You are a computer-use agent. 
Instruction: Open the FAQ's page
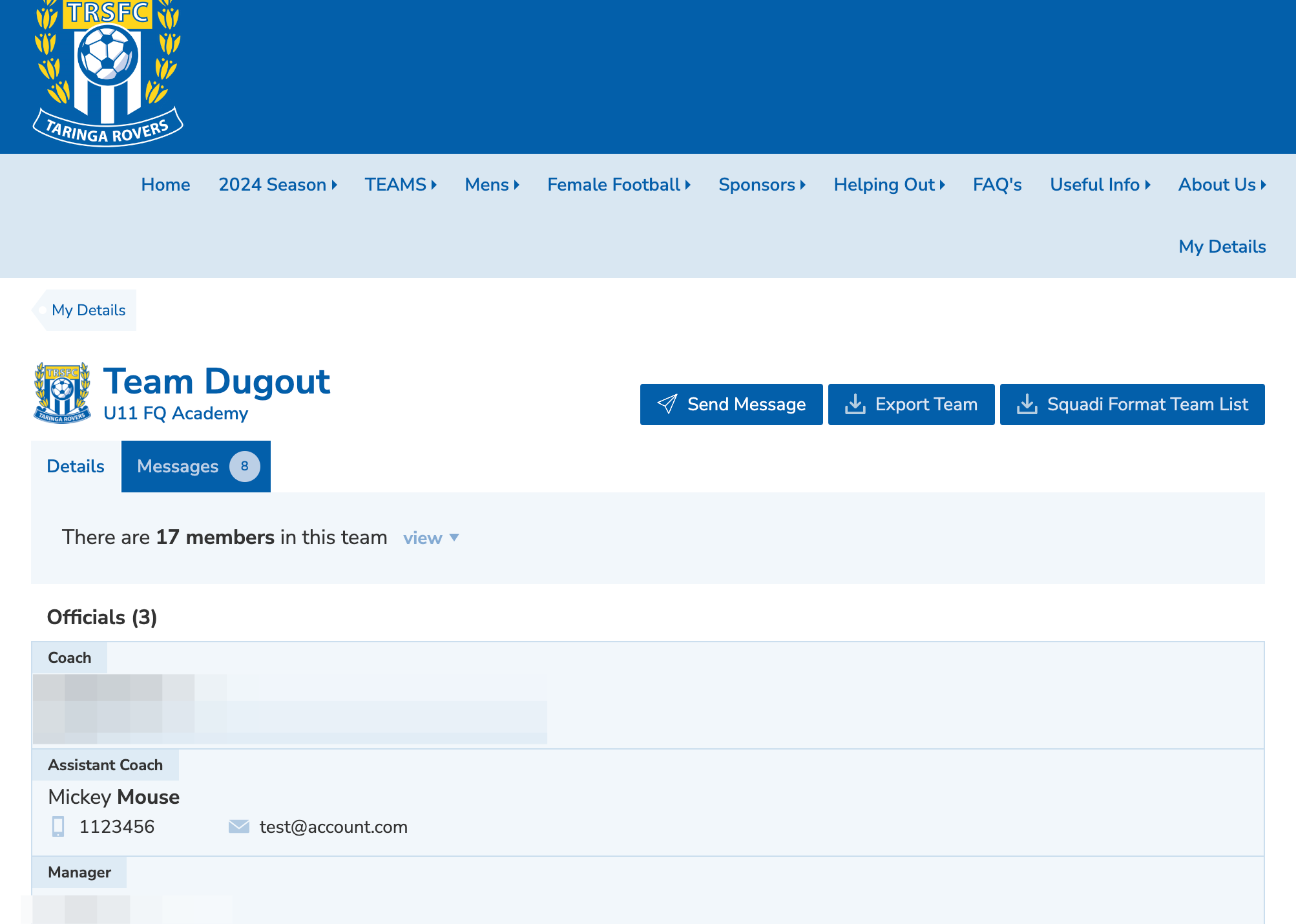point(998,185)
